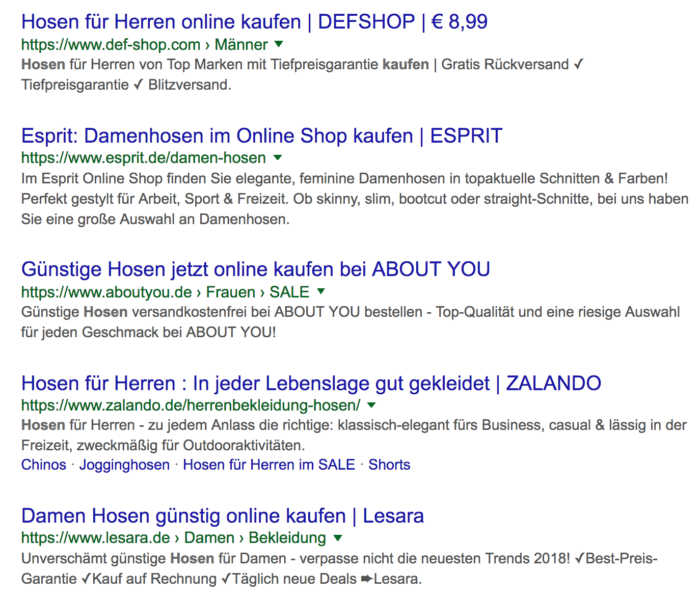
Task: Click the Esprit snippet starting 'Im Esprit Online Shop'
Action: [355, 199]
